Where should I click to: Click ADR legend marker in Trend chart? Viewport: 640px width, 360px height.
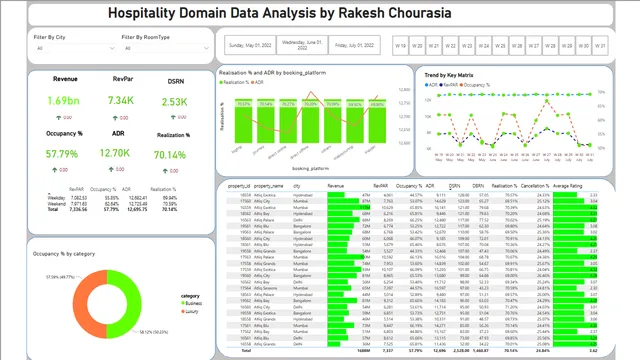pos(427,85)
